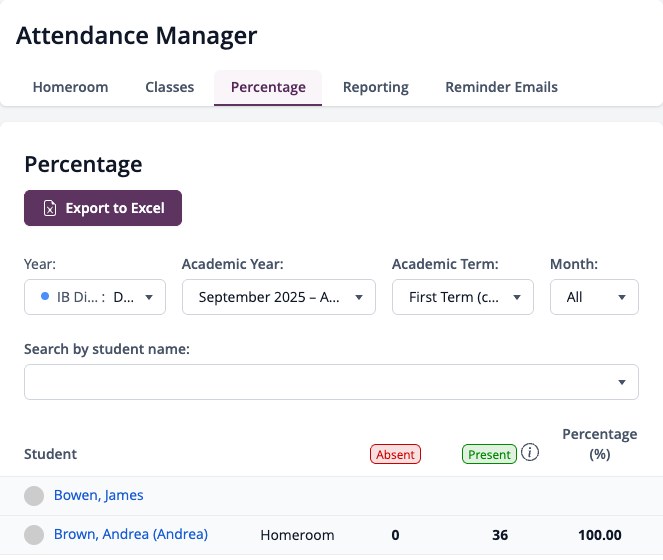Click Bowen, James avatar circle
Viewport: 663px width, 560px height.
pos(34,496)
